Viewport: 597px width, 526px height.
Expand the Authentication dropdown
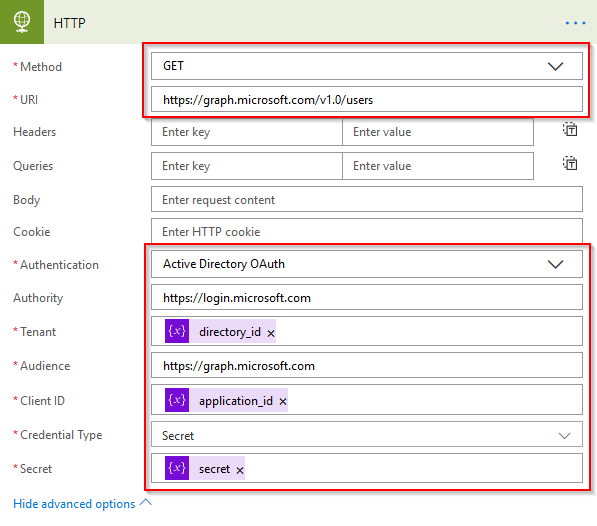click(367, 264)
